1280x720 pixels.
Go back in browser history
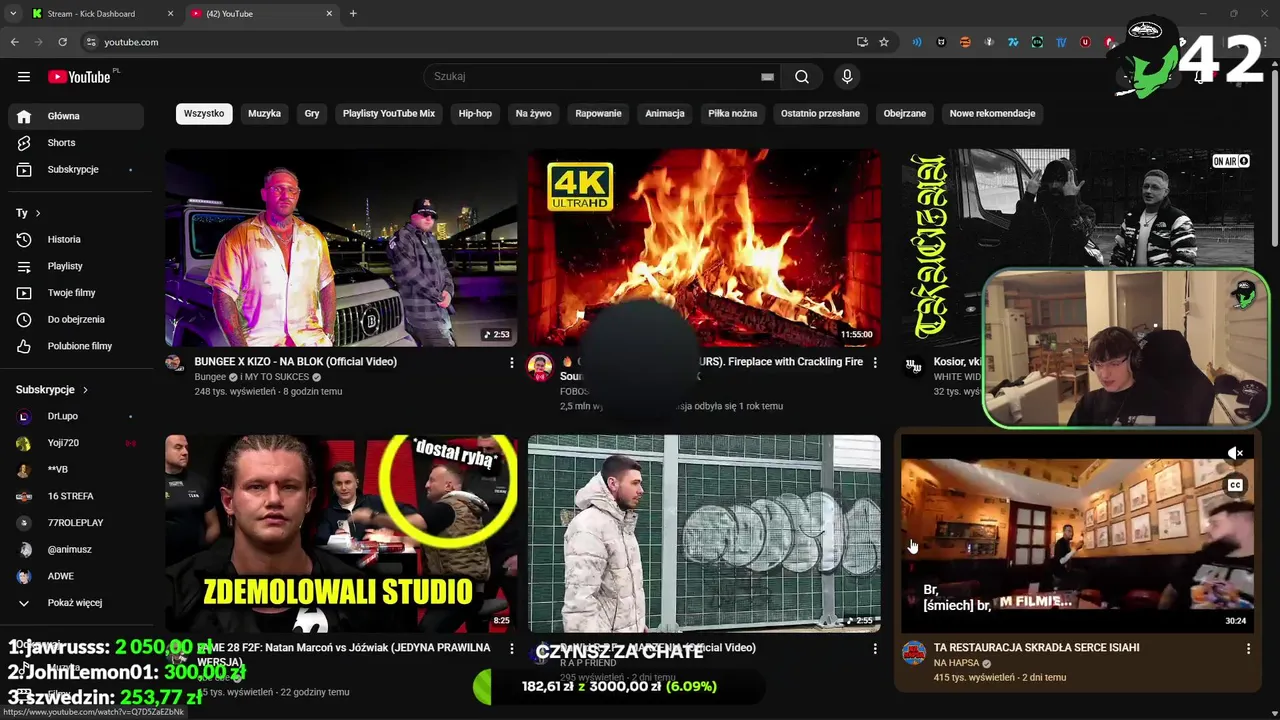[x=15, y=42]
